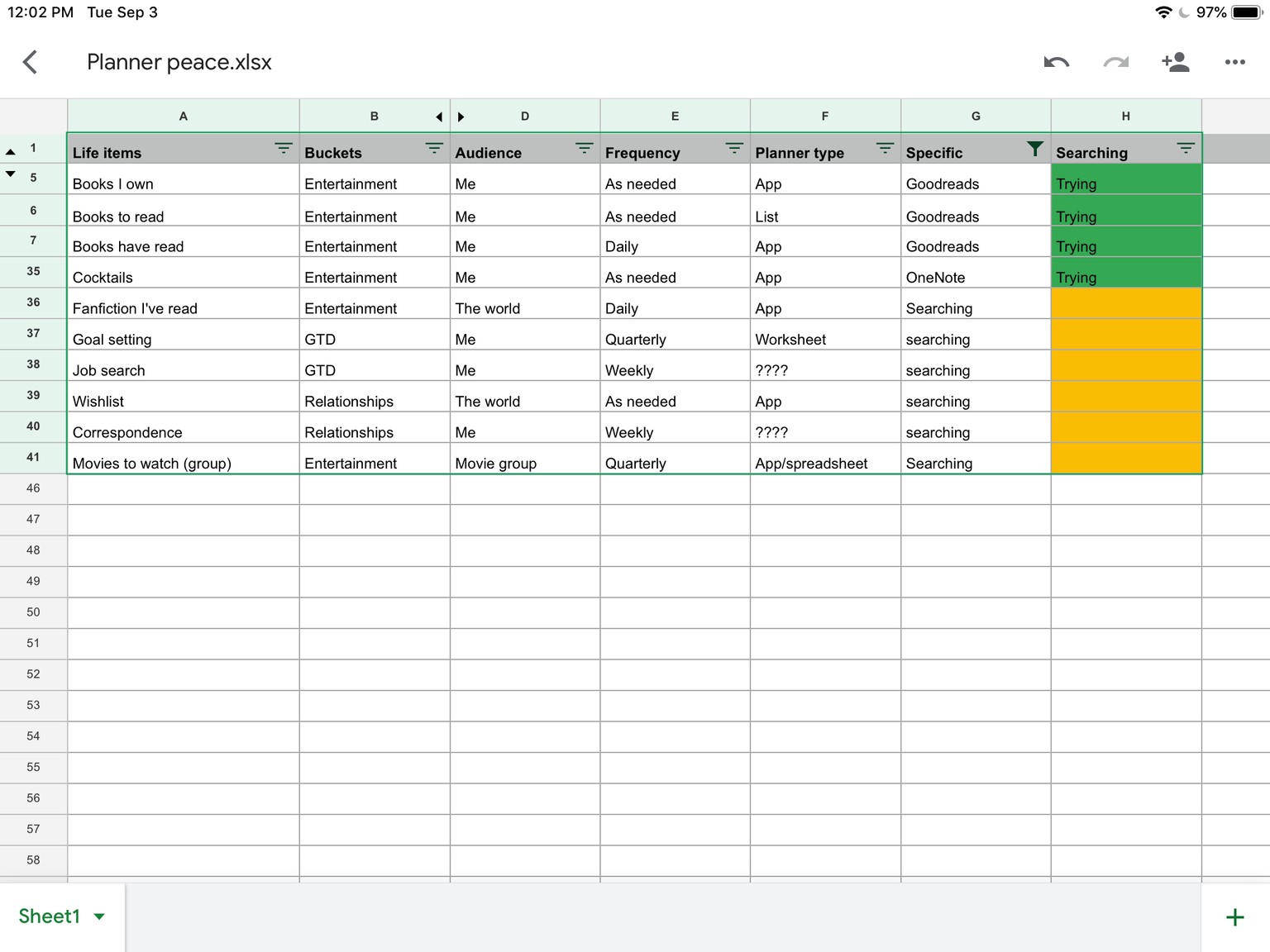Select row 46 header
This screenshot has height=952, width=1270.
point(33,488)
